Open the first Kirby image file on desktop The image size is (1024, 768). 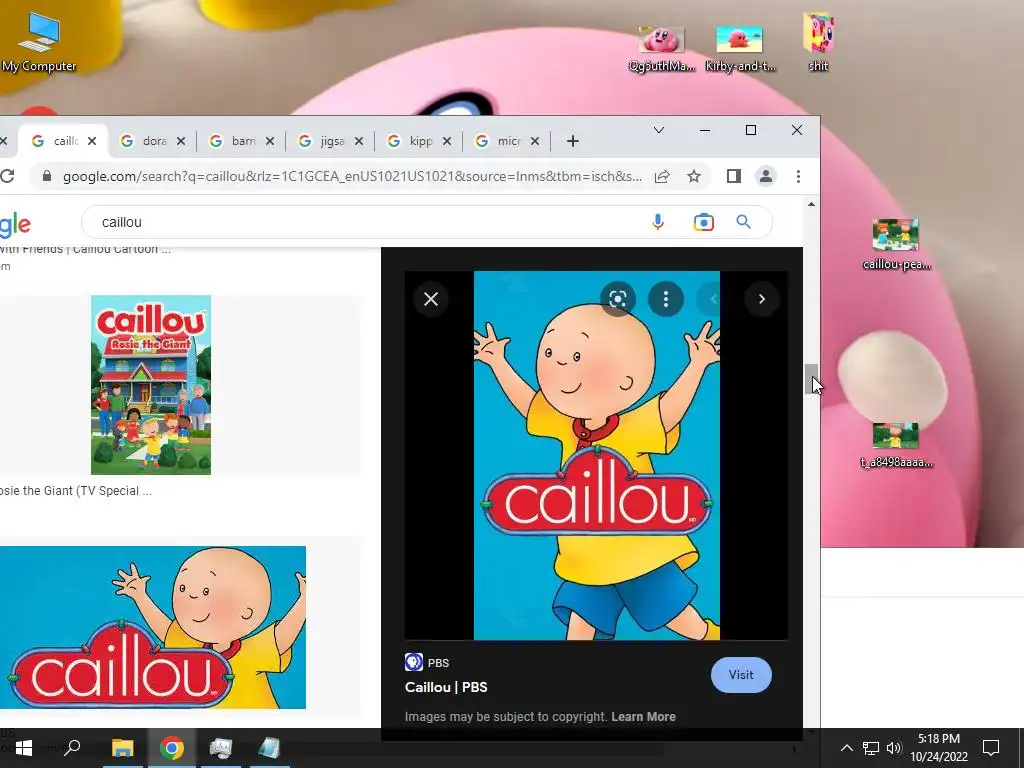(662, 48)
